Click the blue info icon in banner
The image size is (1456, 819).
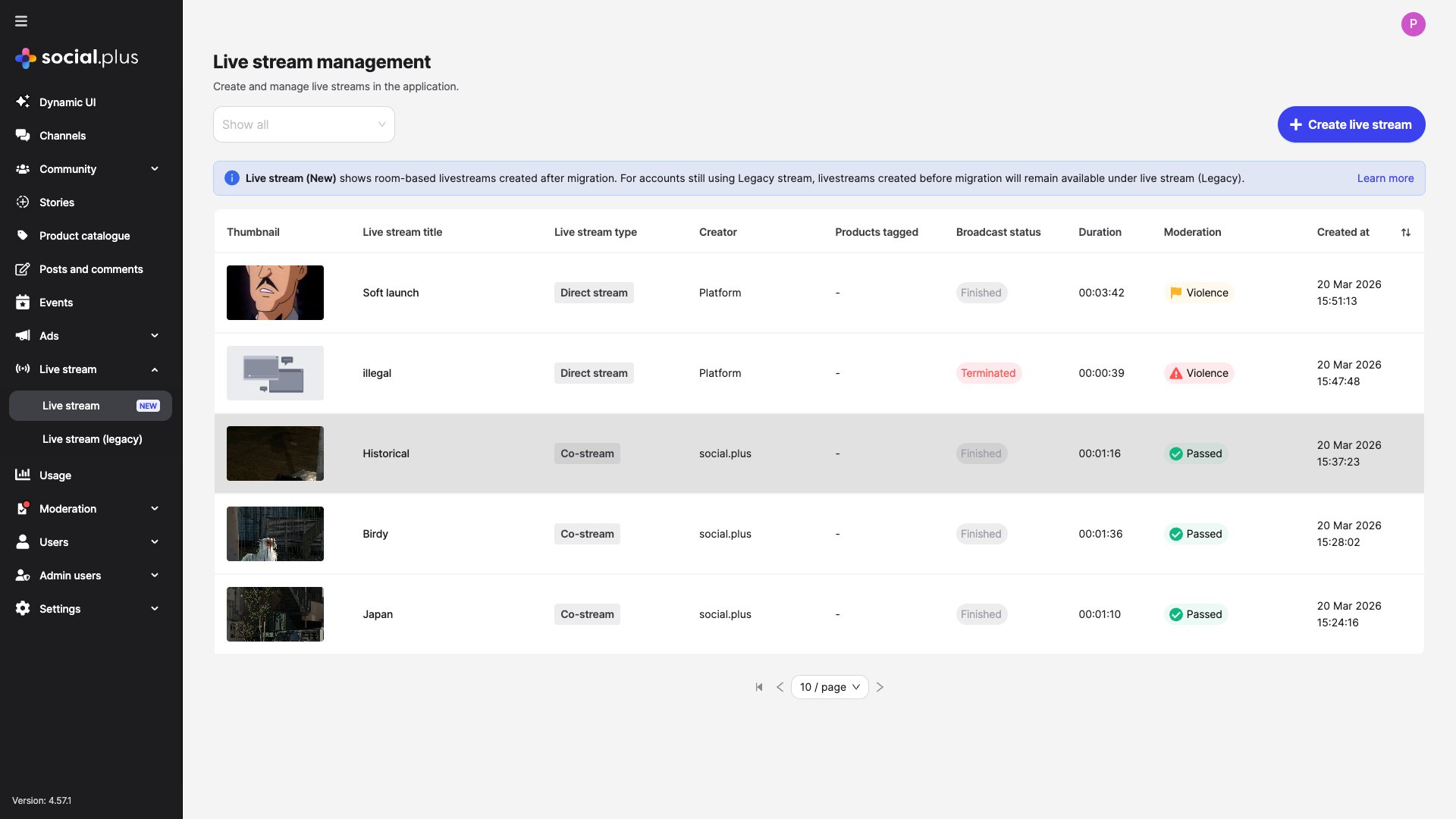232,178
